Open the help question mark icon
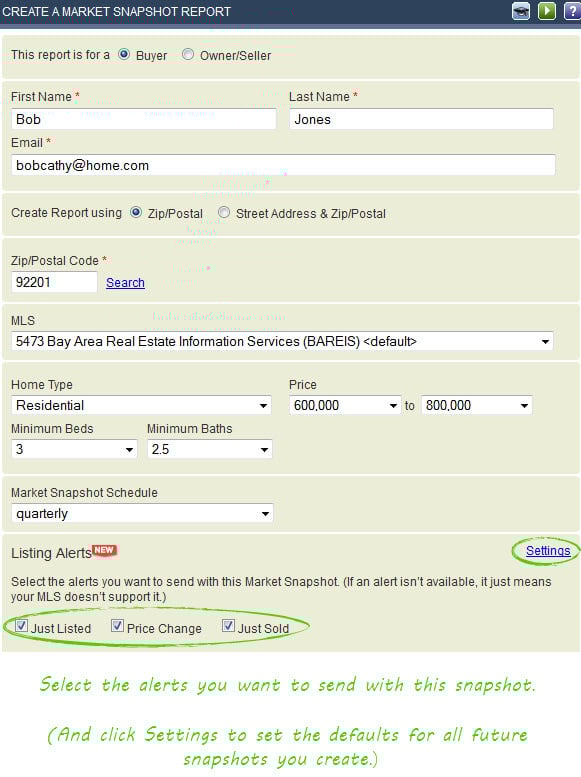 click(573, 11)
